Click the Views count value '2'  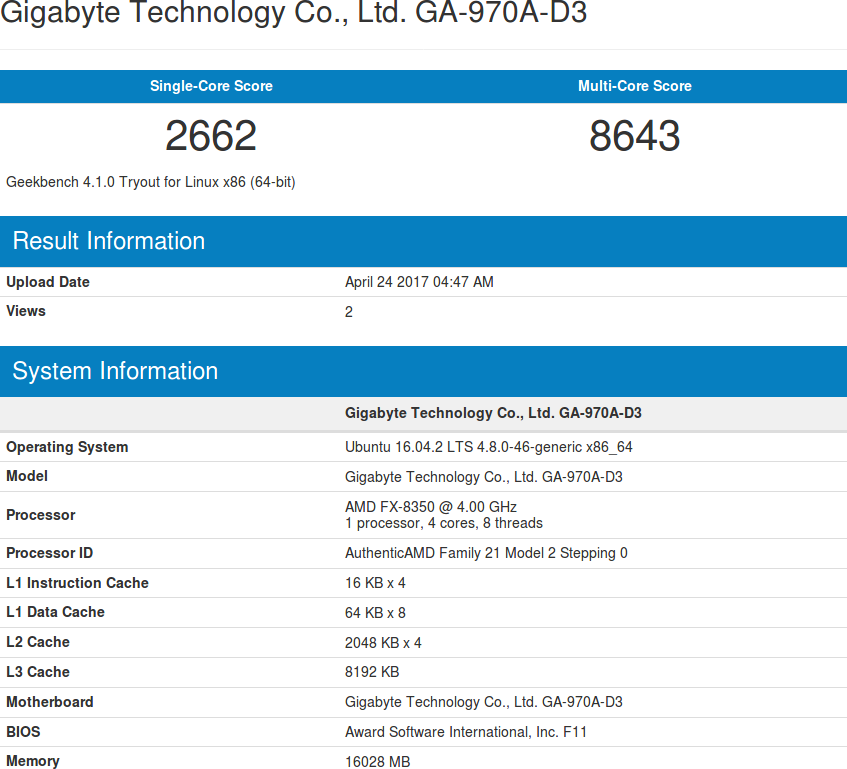click(349, 312)
